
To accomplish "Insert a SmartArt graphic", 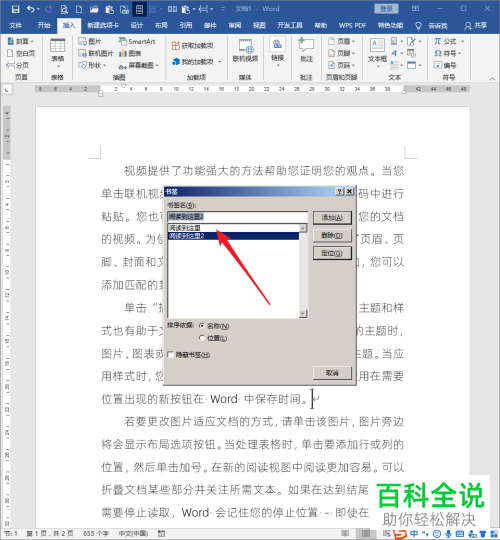I will tap(137, 41).
